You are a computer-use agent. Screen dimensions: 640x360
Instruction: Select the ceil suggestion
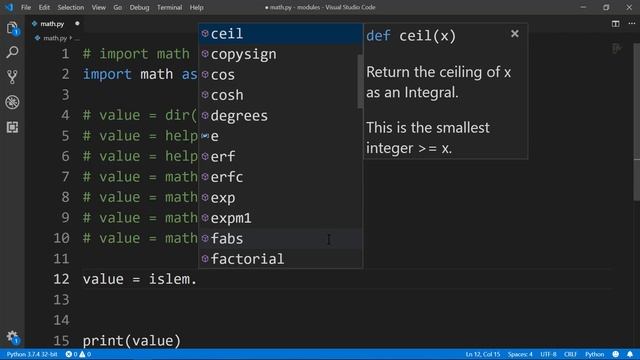[x=280, y=34]
